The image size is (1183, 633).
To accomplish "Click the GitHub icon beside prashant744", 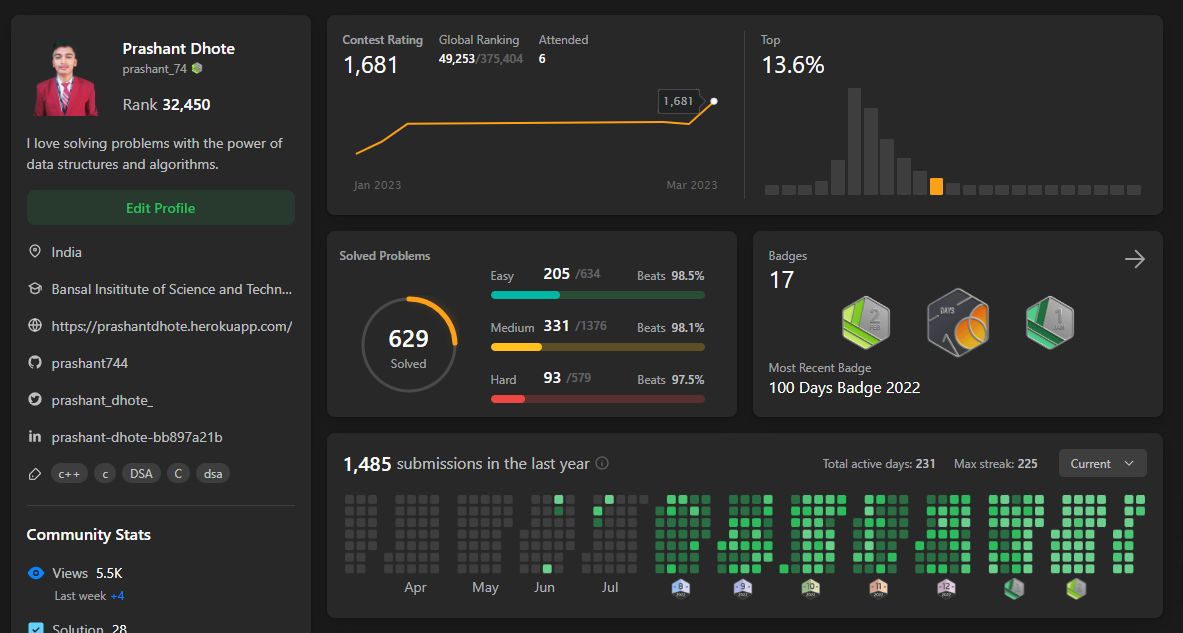I will [x=35, y=363].
